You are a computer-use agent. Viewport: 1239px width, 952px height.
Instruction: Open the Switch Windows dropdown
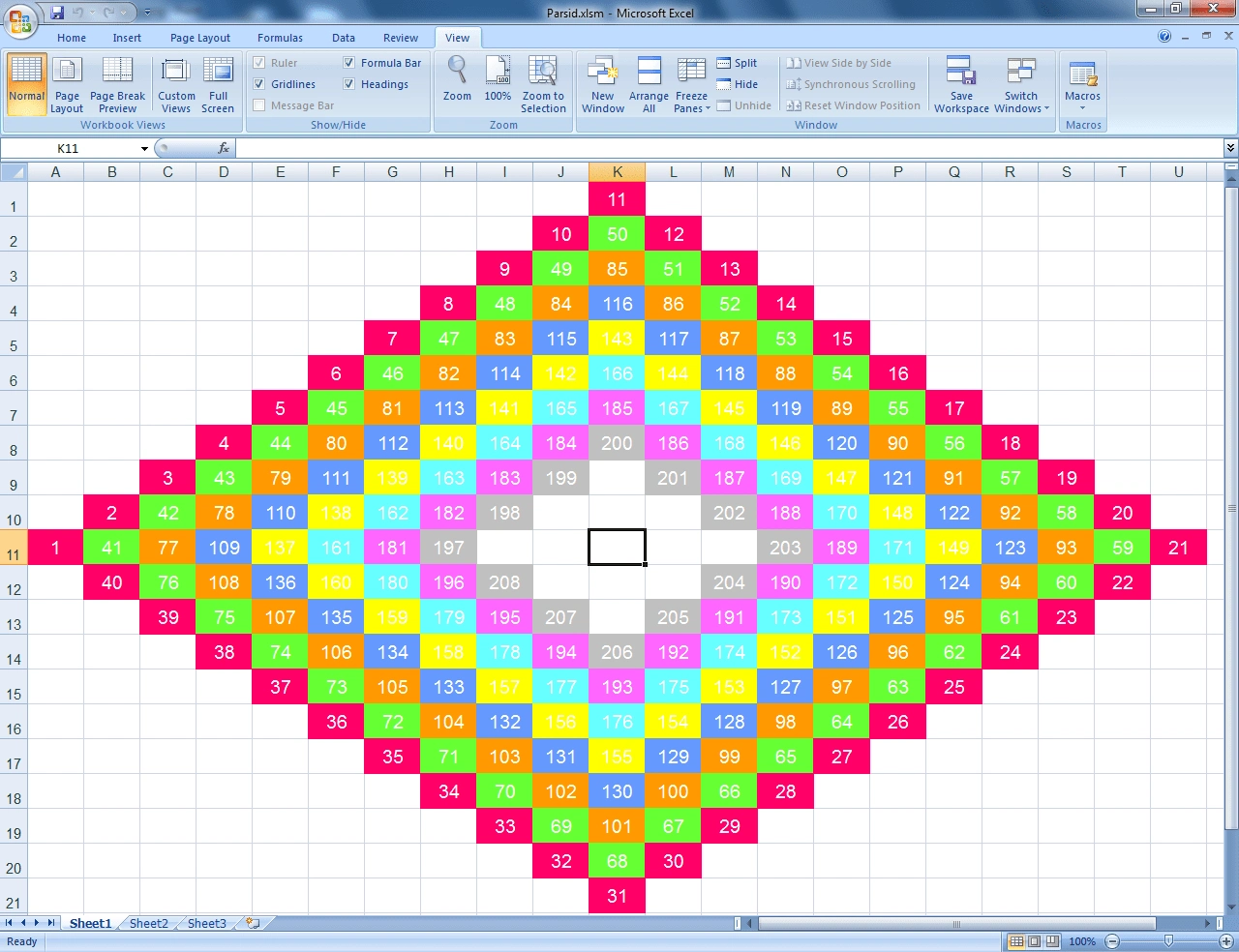(1021, 84)
